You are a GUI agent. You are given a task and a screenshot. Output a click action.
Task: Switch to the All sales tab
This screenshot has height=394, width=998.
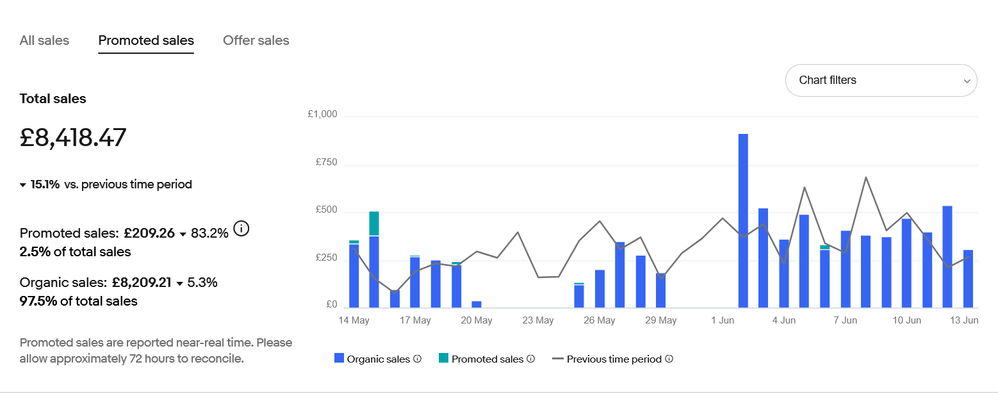[45, 41]
